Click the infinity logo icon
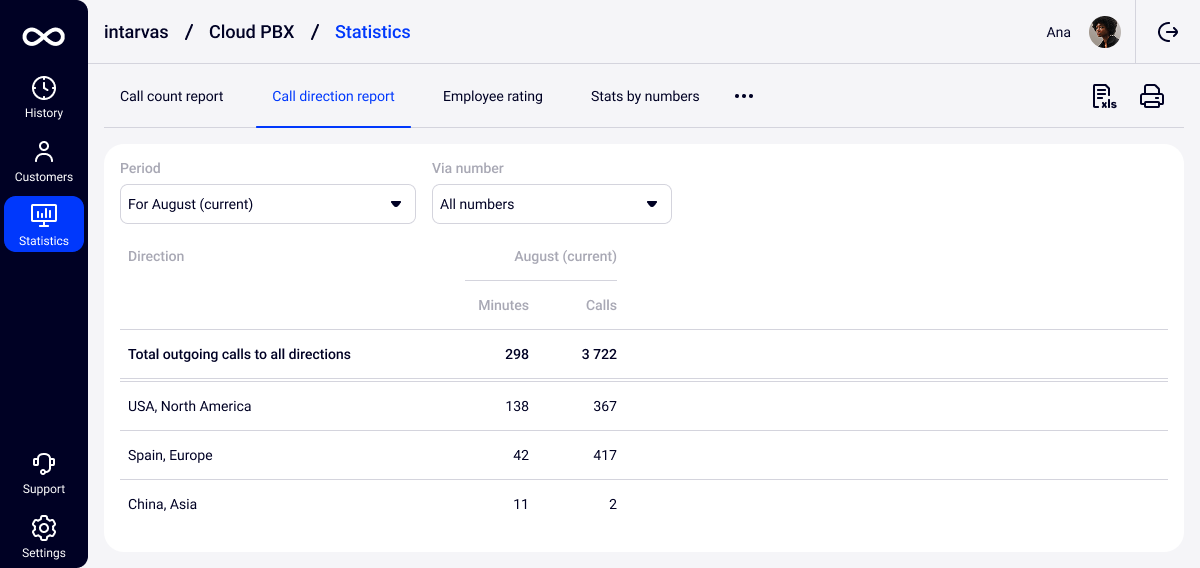Image resolution: width=1200 pixels, height=568 pixels. [44, 37]
